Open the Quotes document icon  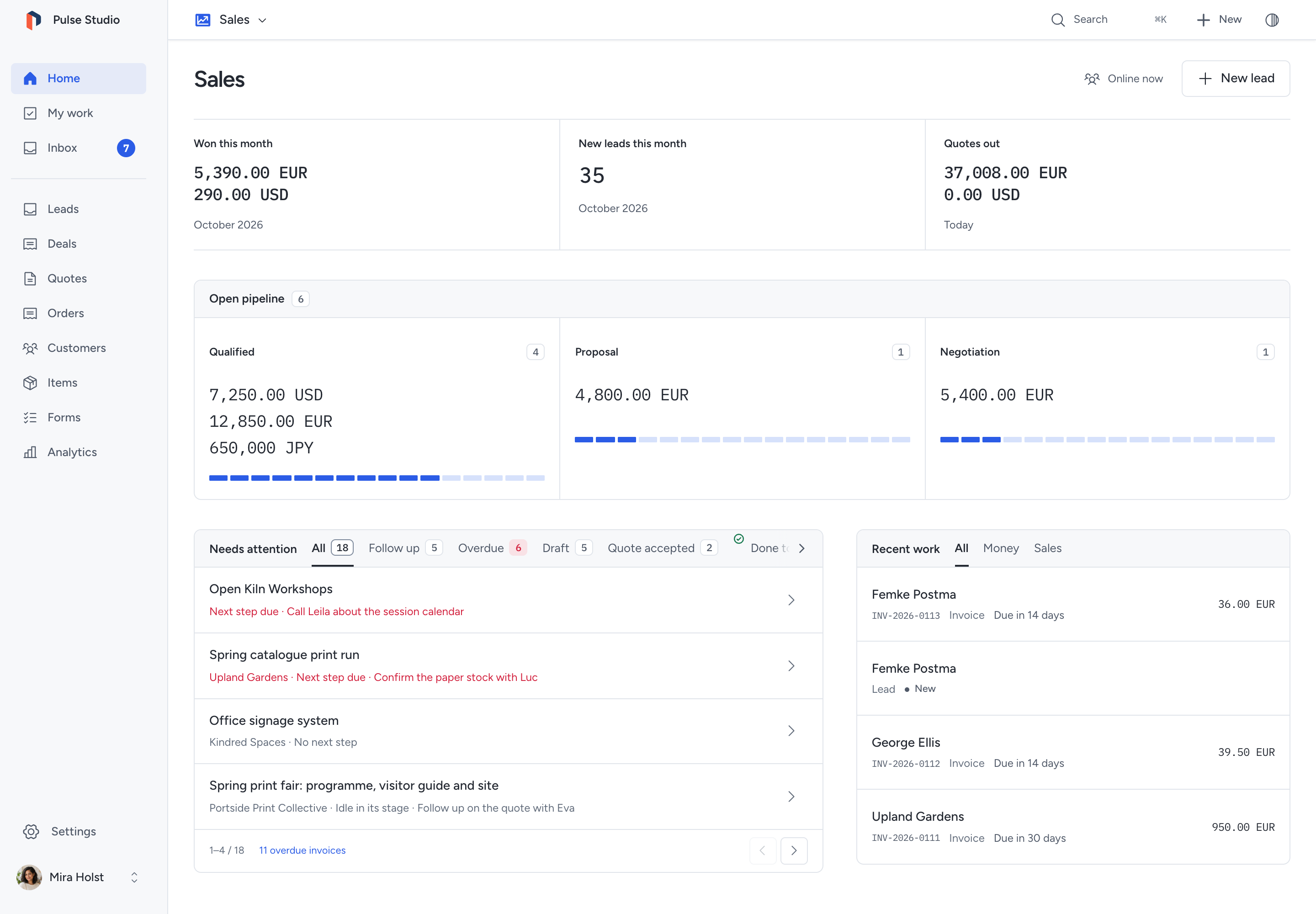pos(30,279)
